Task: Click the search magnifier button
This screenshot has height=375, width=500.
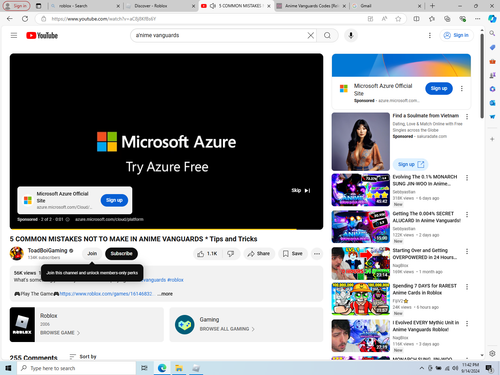Action: pyautogui.click(x=327, y=35)
